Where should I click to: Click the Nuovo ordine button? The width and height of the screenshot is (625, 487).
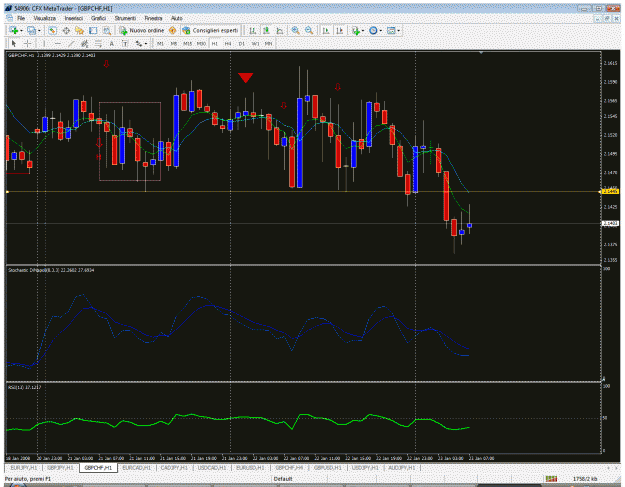[142, 30]
